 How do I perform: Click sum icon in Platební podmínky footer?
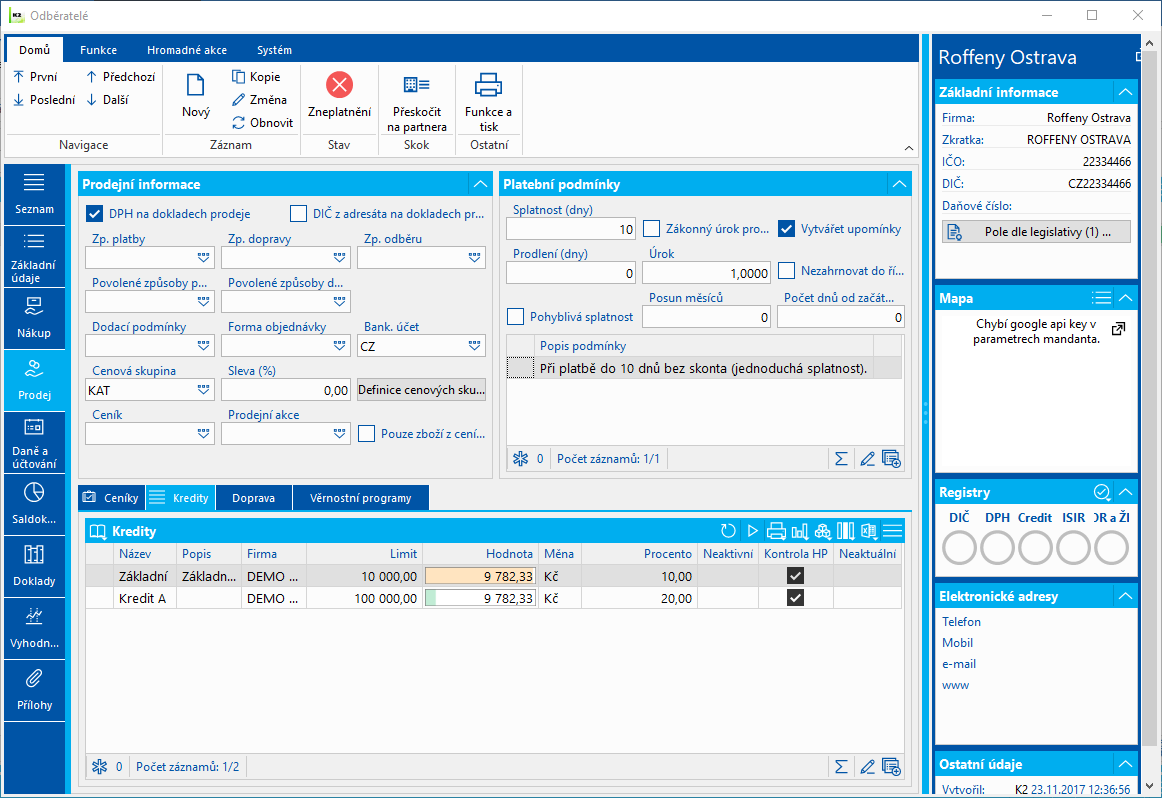click(x=841, y=459)
